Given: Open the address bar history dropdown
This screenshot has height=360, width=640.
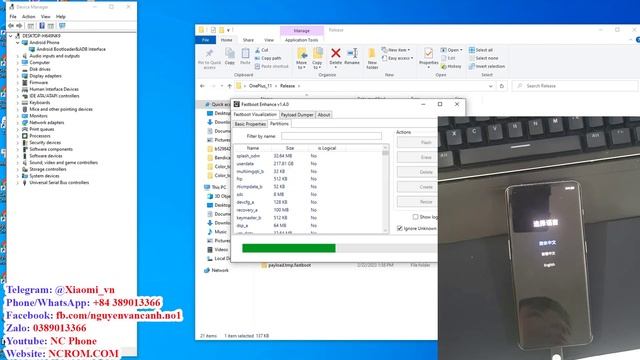Looking at the screenshot, I should click(x=490, y=86).
